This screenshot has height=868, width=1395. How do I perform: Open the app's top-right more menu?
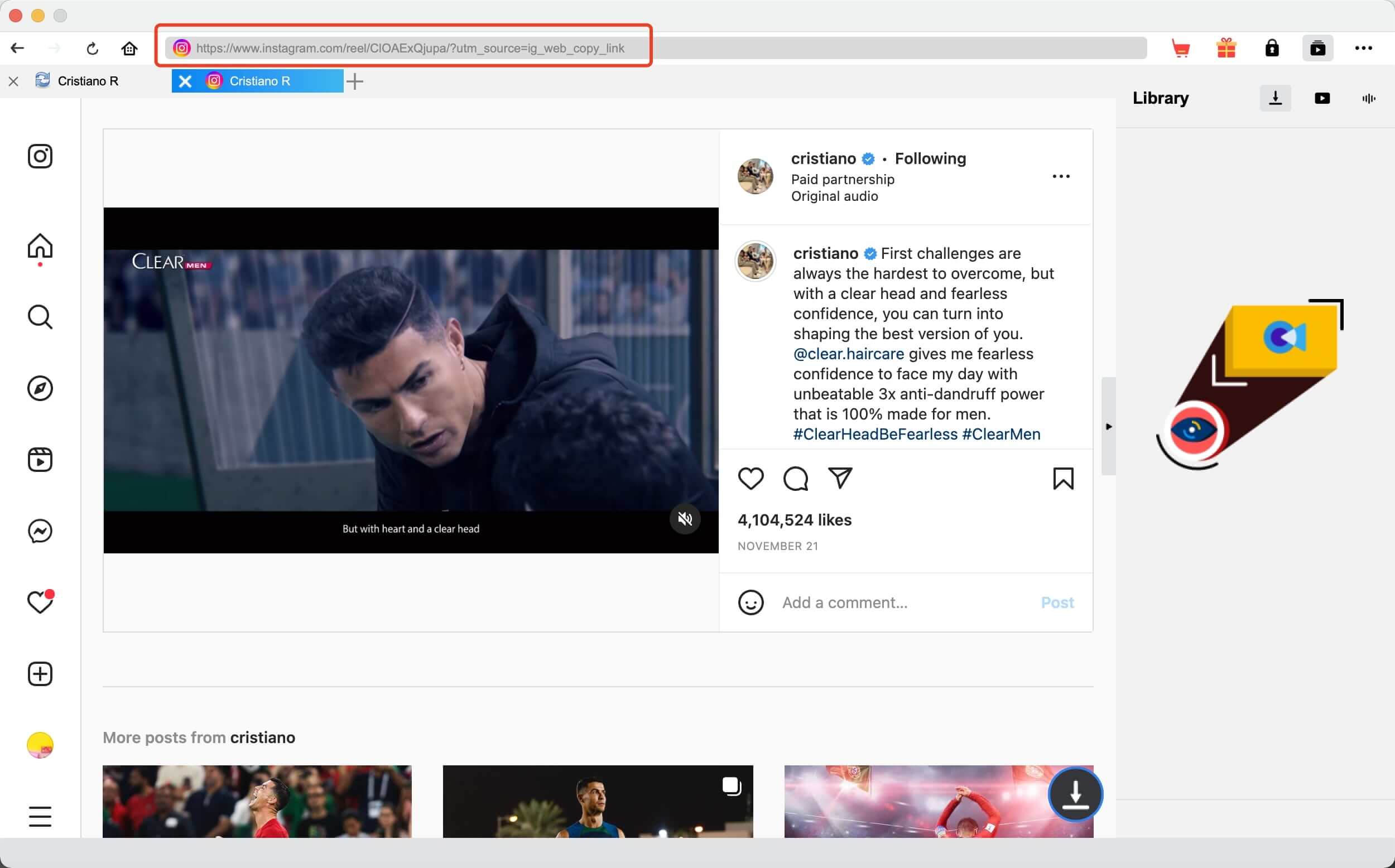(1363, 48)
